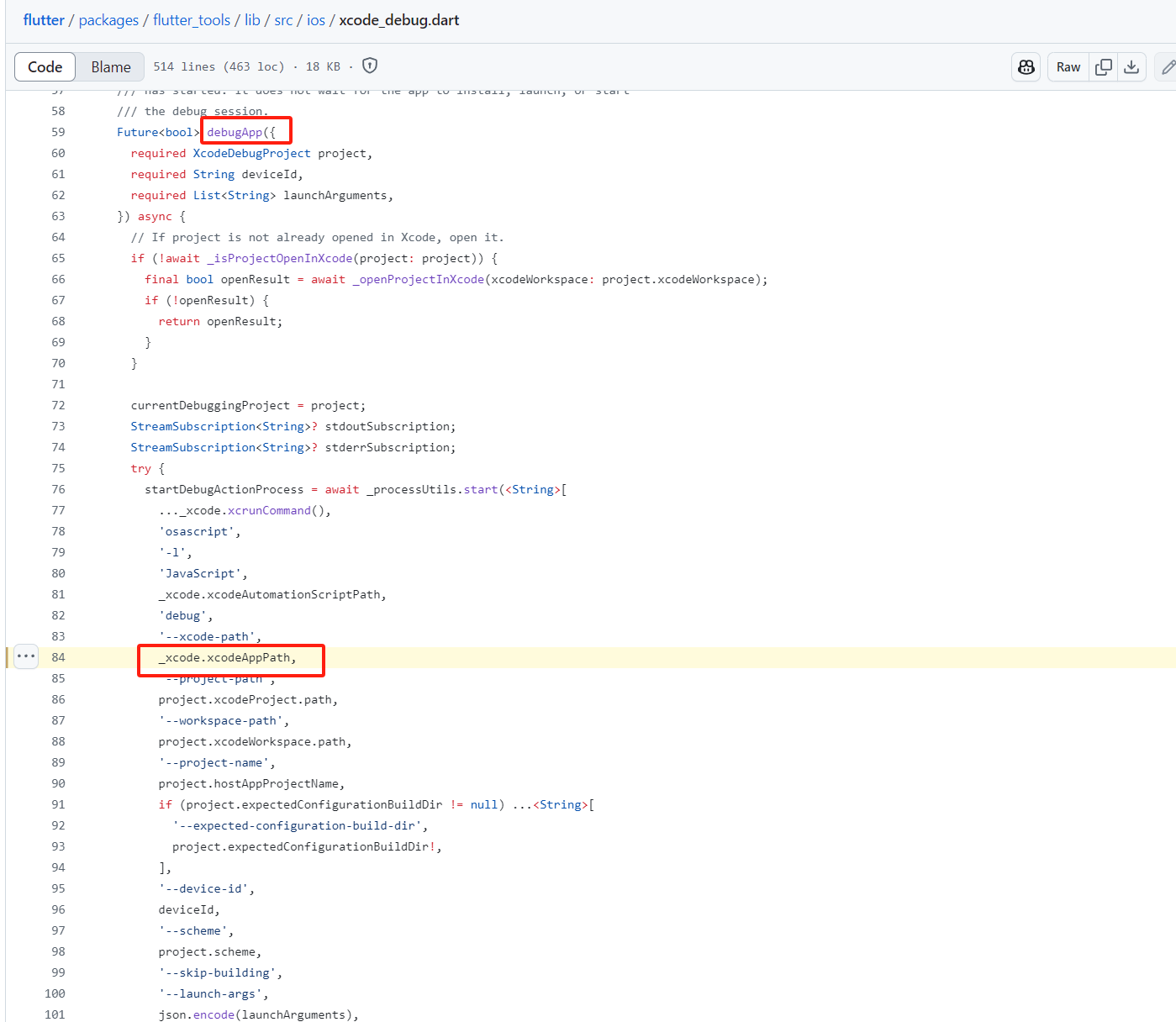1176x1022 pixels.
Task: Open the security shield icon
Action: click(370, 66)
